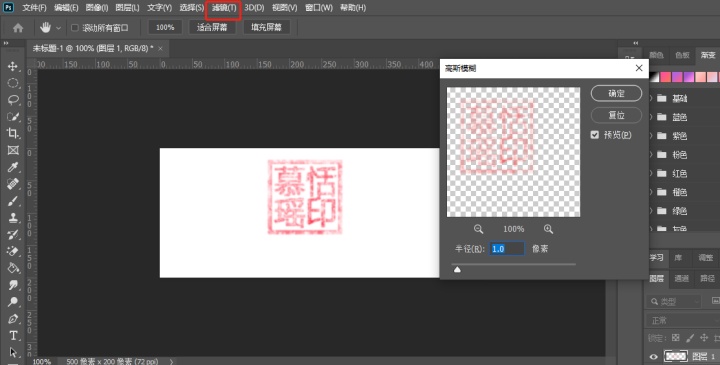Switch to the 路径 tab
Image resolution: width=720 pixels, height=365 pixels.
pos(707,278)
